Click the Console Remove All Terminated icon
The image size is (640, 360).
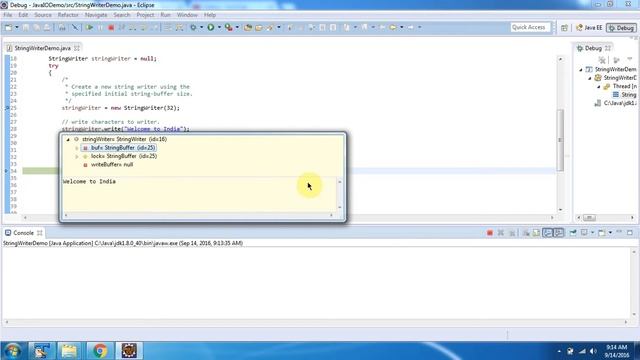click(512, 233)
